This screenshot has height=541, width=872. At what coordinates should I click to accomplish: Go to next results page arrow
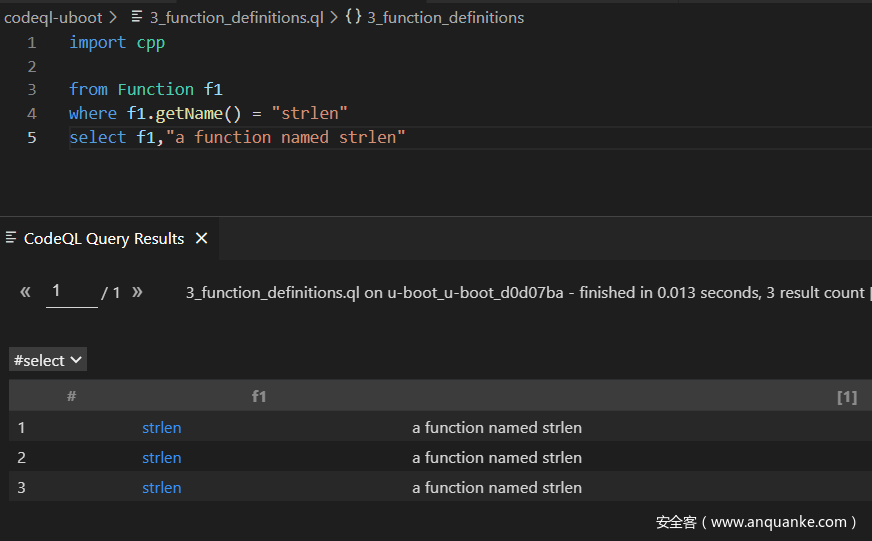pos(137,292)
